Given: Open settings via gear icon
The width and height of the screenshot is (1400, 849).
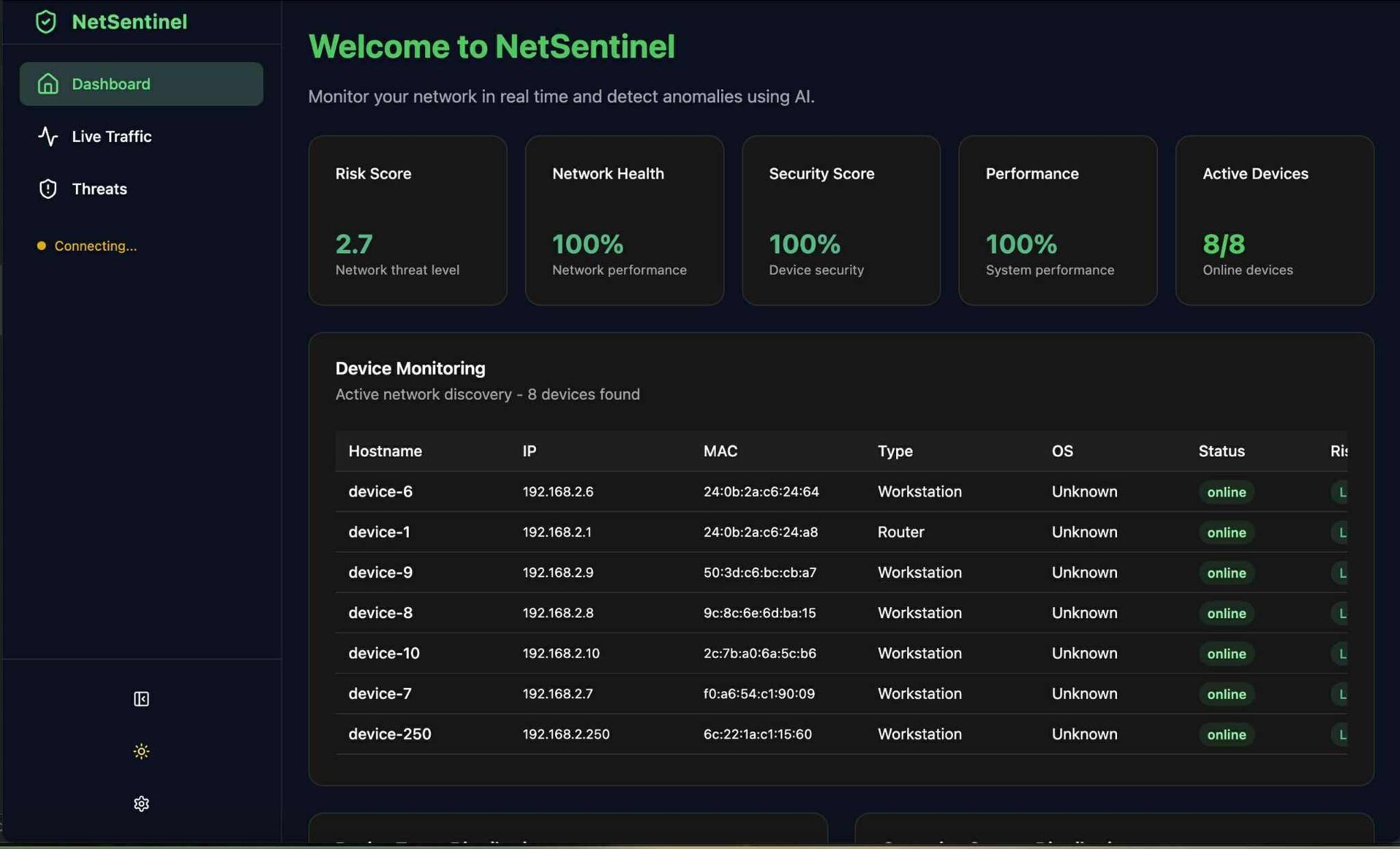Looking at the screenshot, I should coord(141,804).
